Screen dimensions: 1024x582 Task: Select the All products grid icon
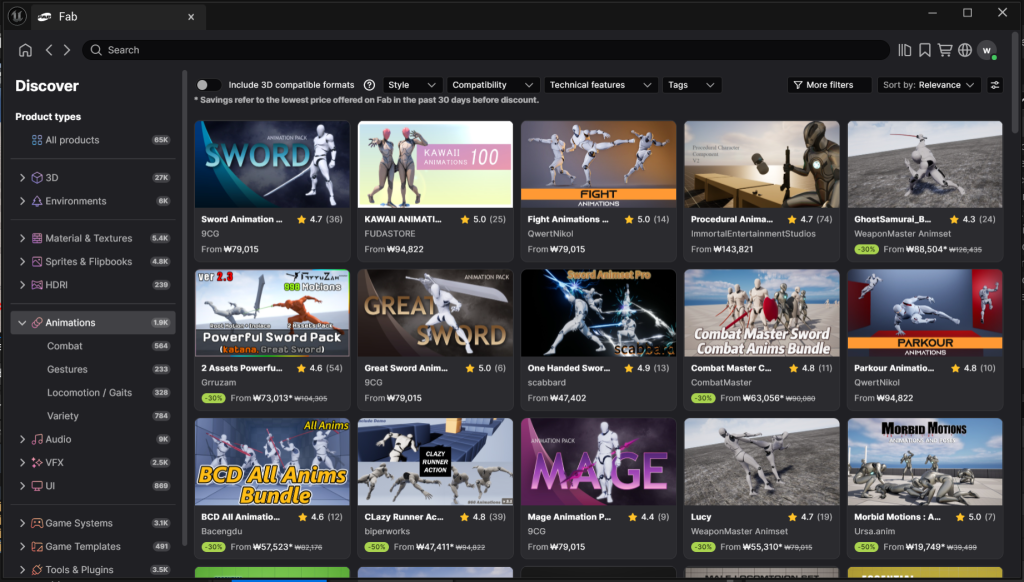point(37,140)
